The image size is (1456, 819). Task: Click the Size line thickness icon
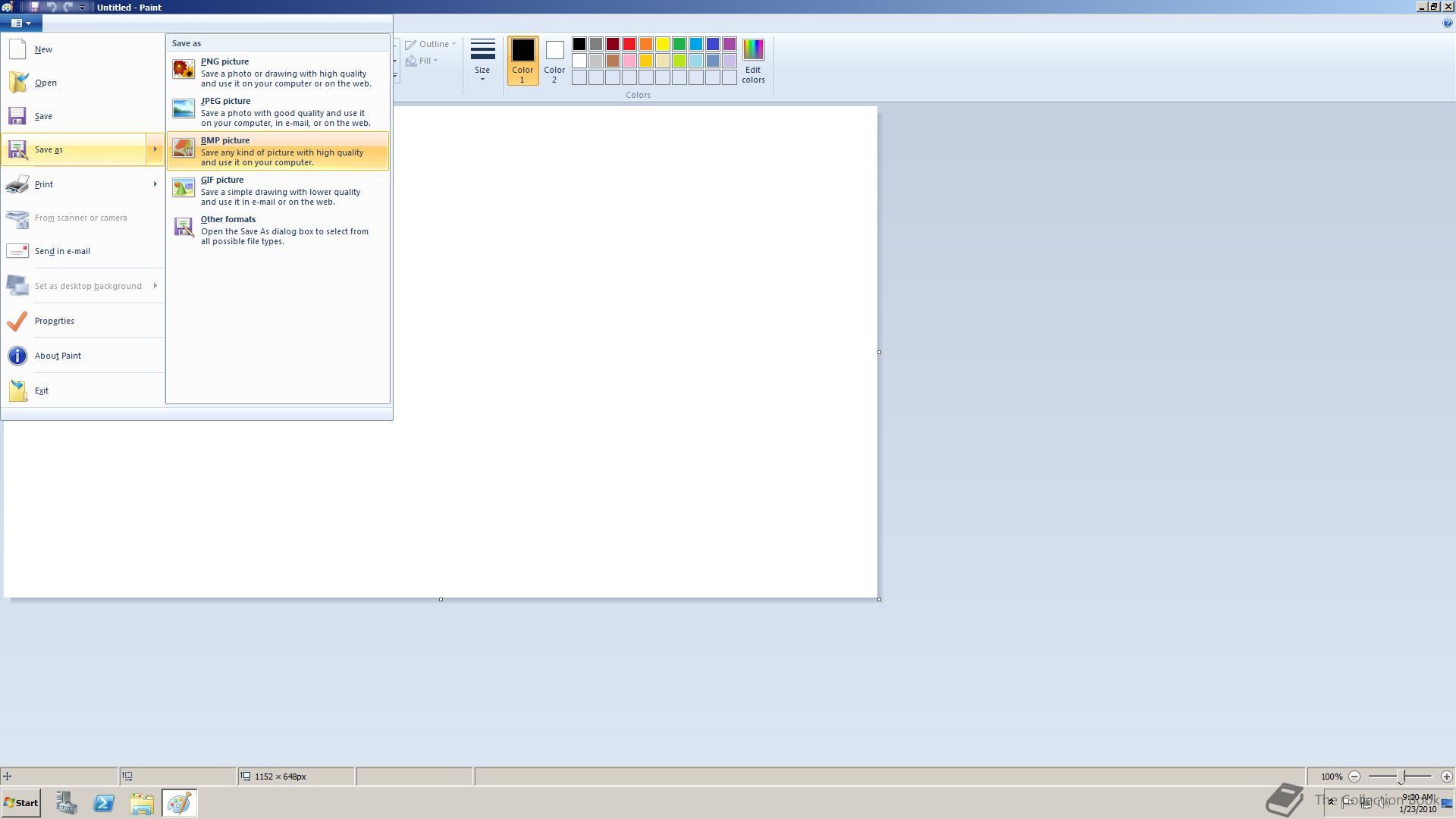[x=482, y=49]
